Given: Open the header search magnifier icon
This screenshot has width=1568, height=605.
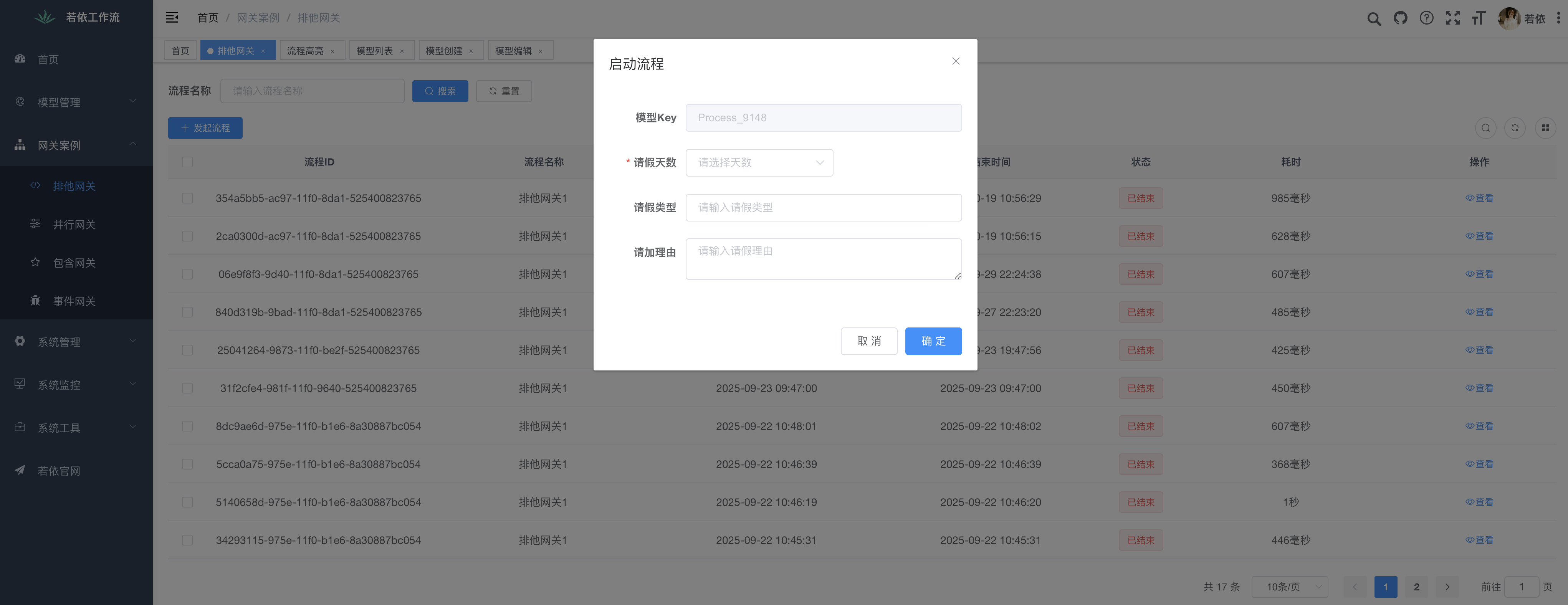Looking at the screenshot, I should [x=1374, y=18].
